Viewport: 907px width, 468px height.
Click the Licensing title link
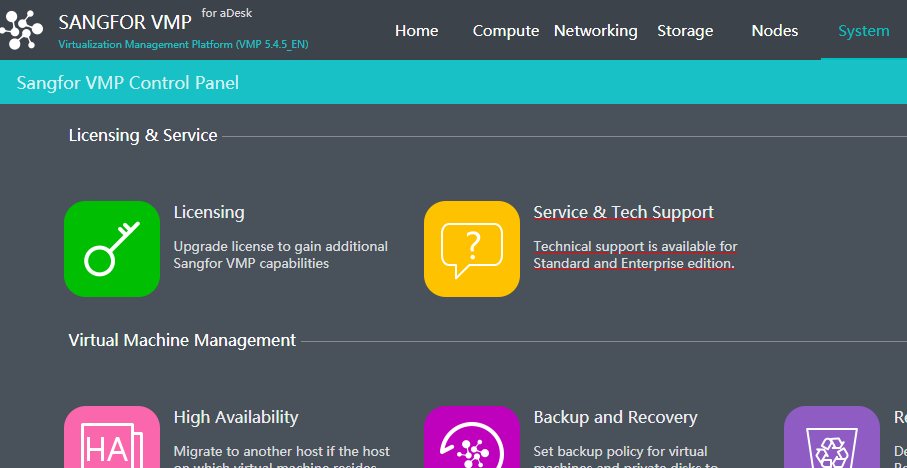click(209, 212)
